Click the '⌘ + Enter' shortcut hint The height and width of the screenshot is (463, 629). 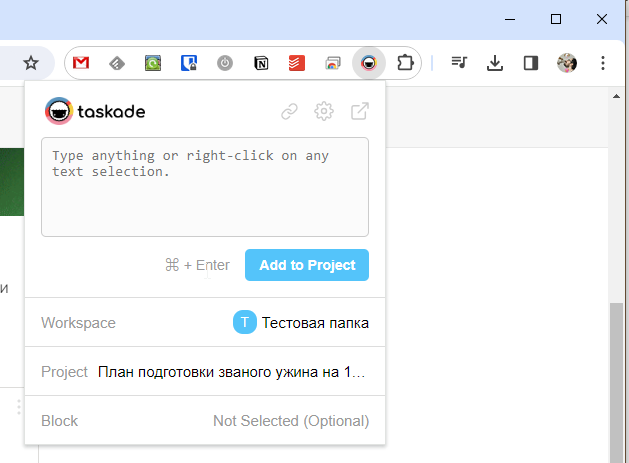pos(197,265)
